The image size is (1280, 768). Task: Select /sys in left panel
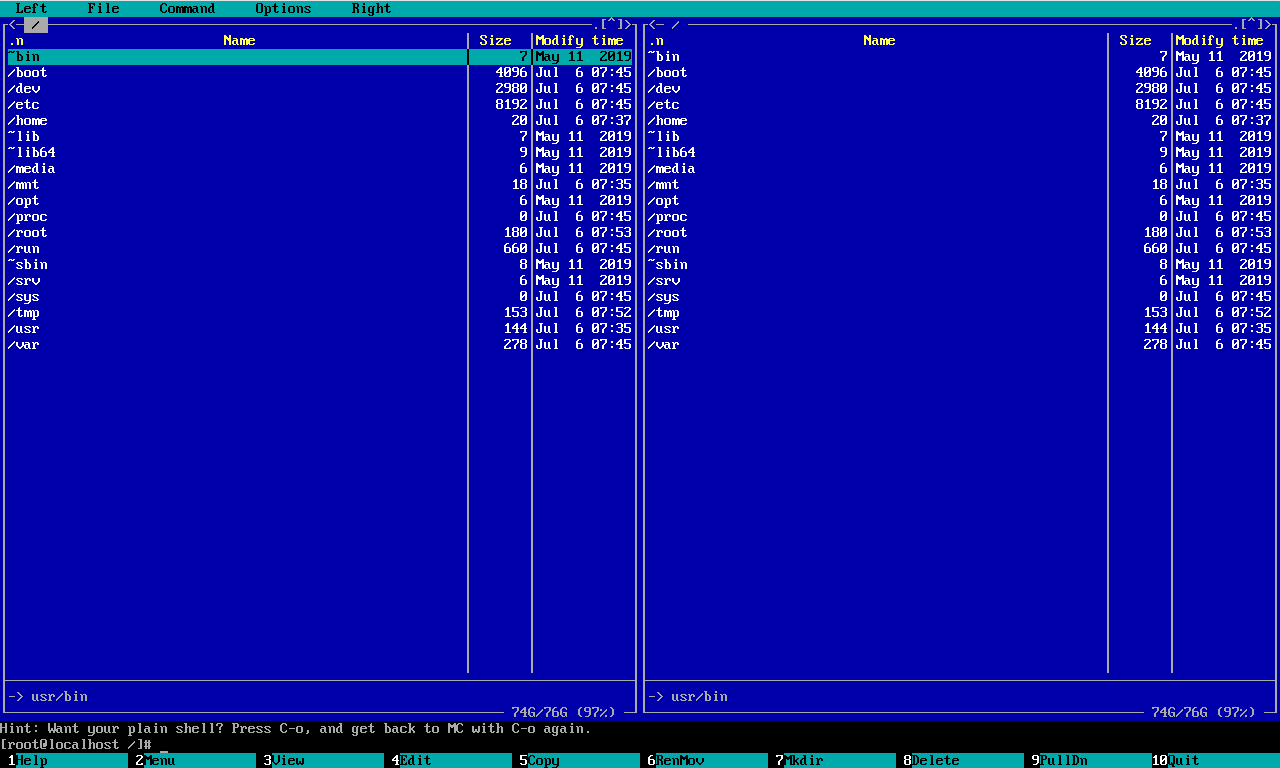[x=319, y=296]
